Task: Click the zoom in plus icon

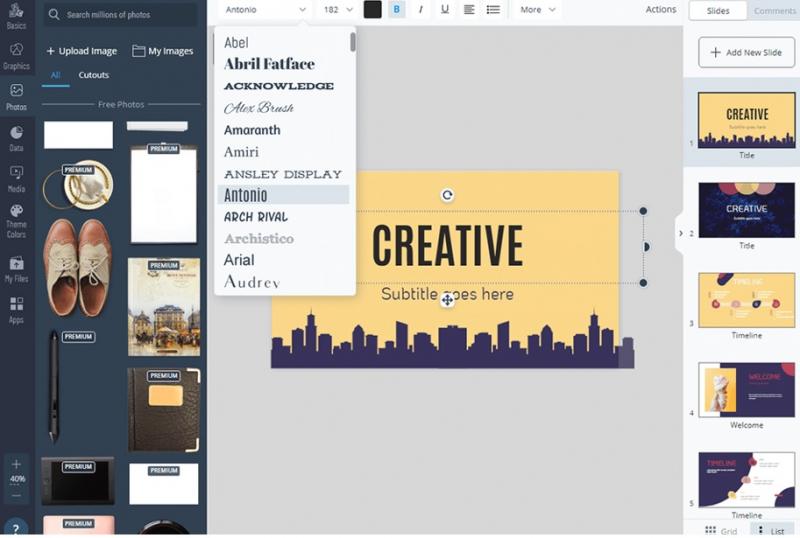Action: 16,463
